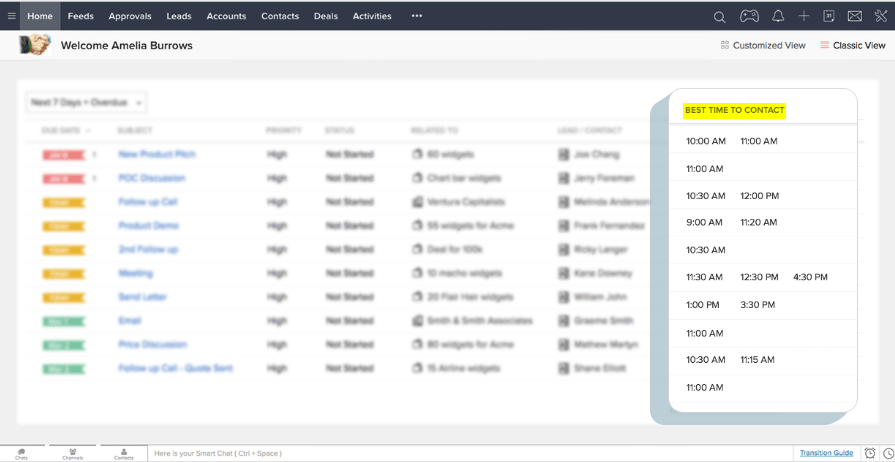Open the Deals tab
This screenshot has width=895, height=462.
(x=326, y=16)
